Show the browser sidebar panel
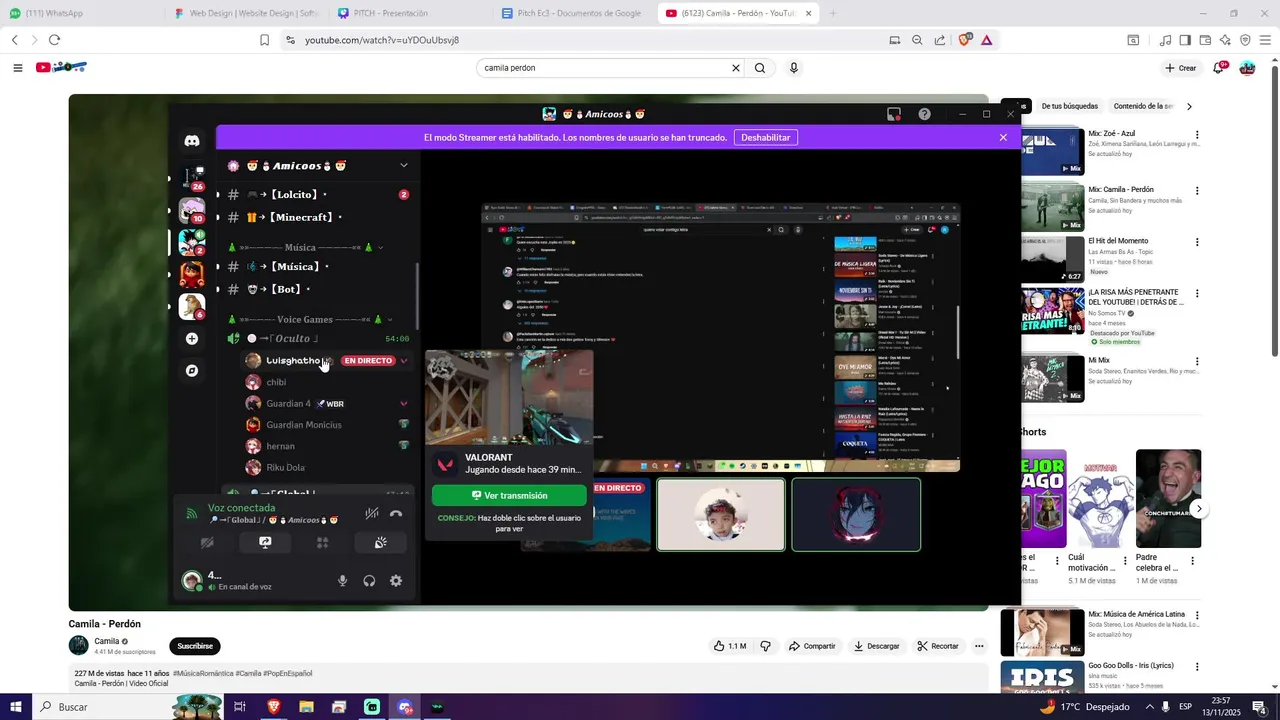1280x720 pixels. coord(1185,40)
